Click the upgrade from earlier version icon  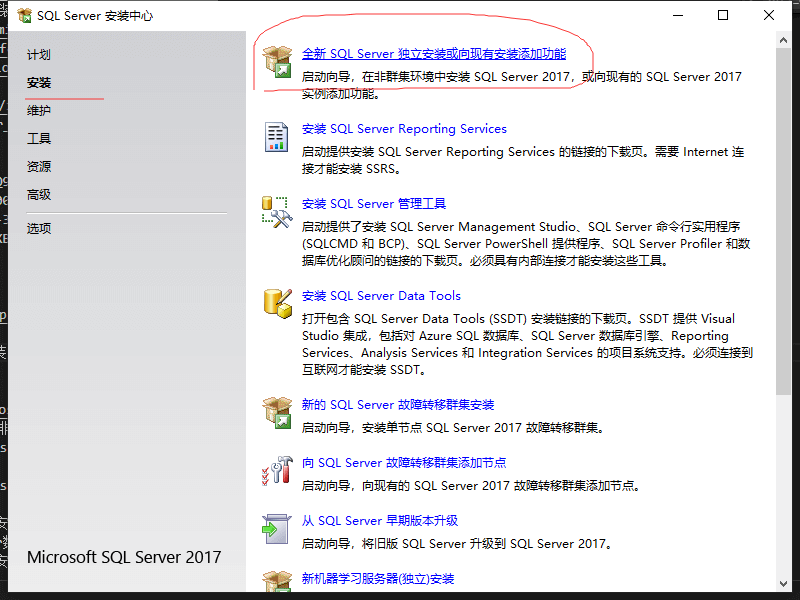276,529
